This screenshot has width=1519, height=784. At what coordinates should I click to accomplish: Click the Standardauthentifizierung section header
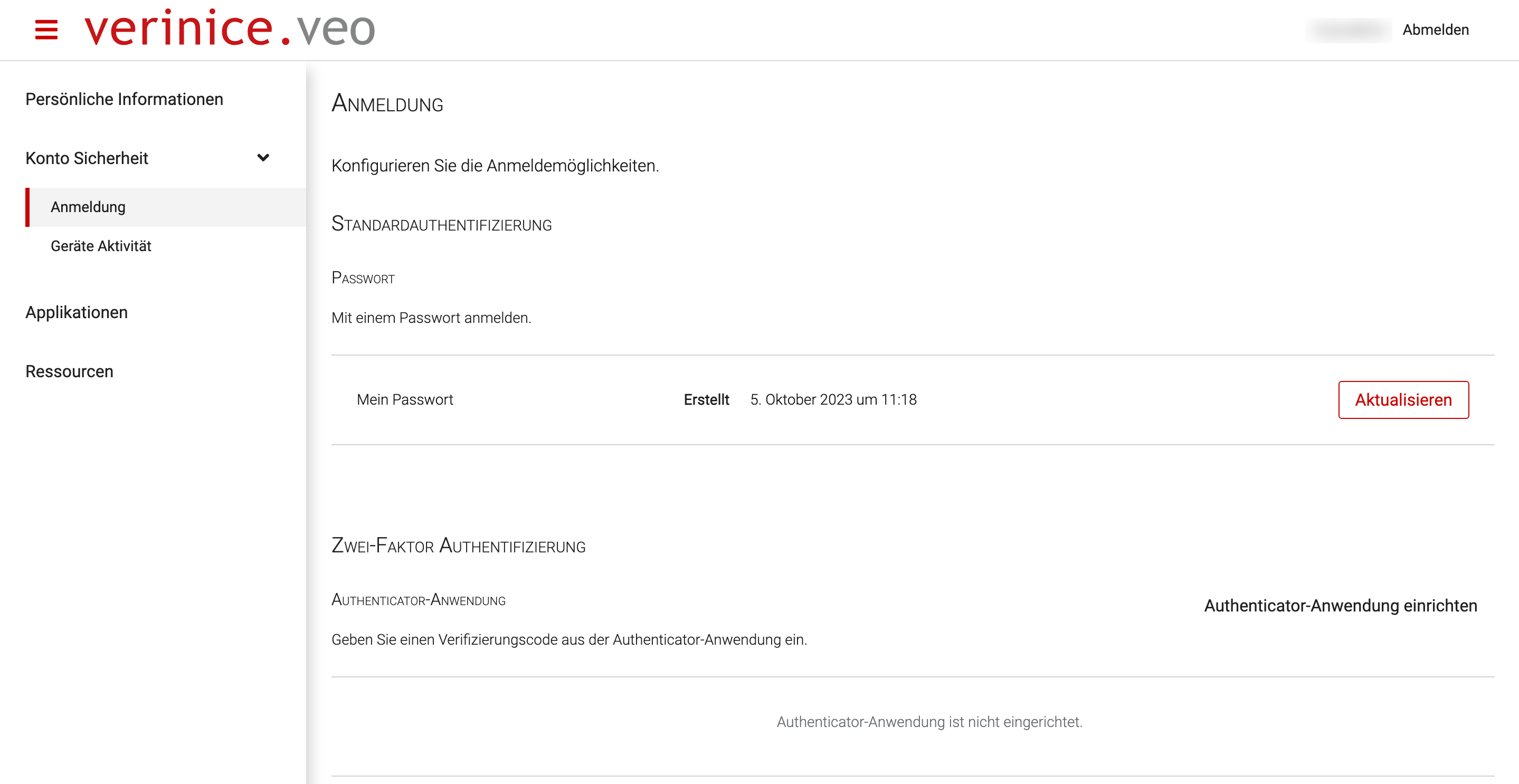(x=442, y=225)
